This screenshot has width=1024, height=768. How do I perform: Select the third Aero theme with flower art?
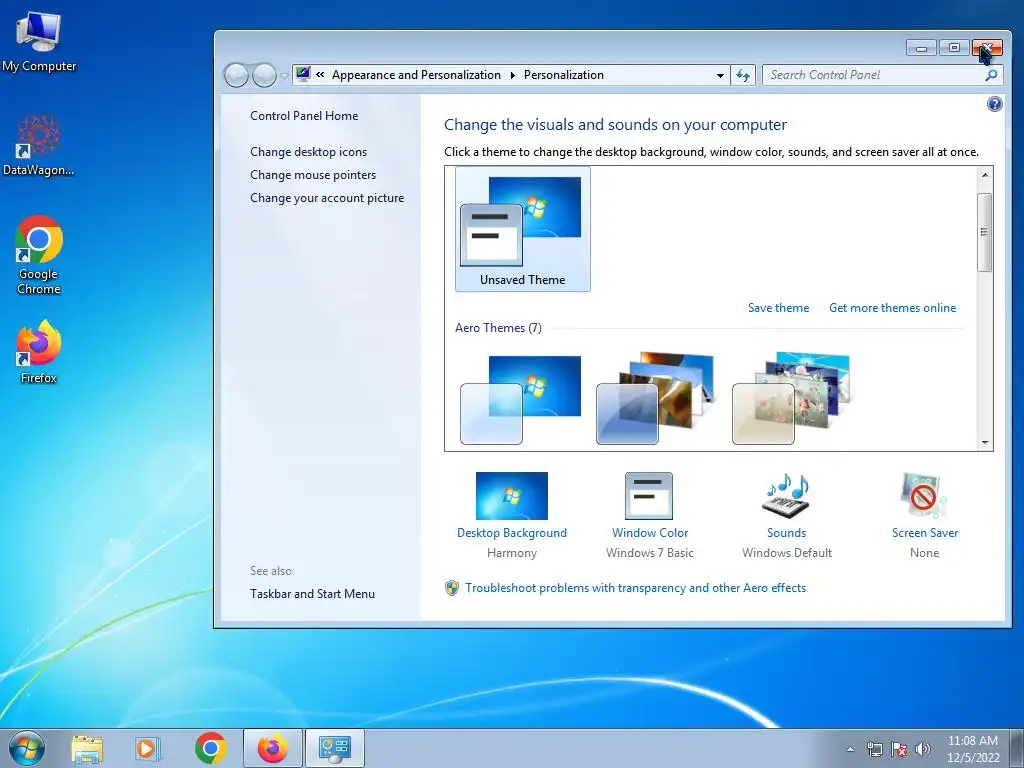(792, 400)
